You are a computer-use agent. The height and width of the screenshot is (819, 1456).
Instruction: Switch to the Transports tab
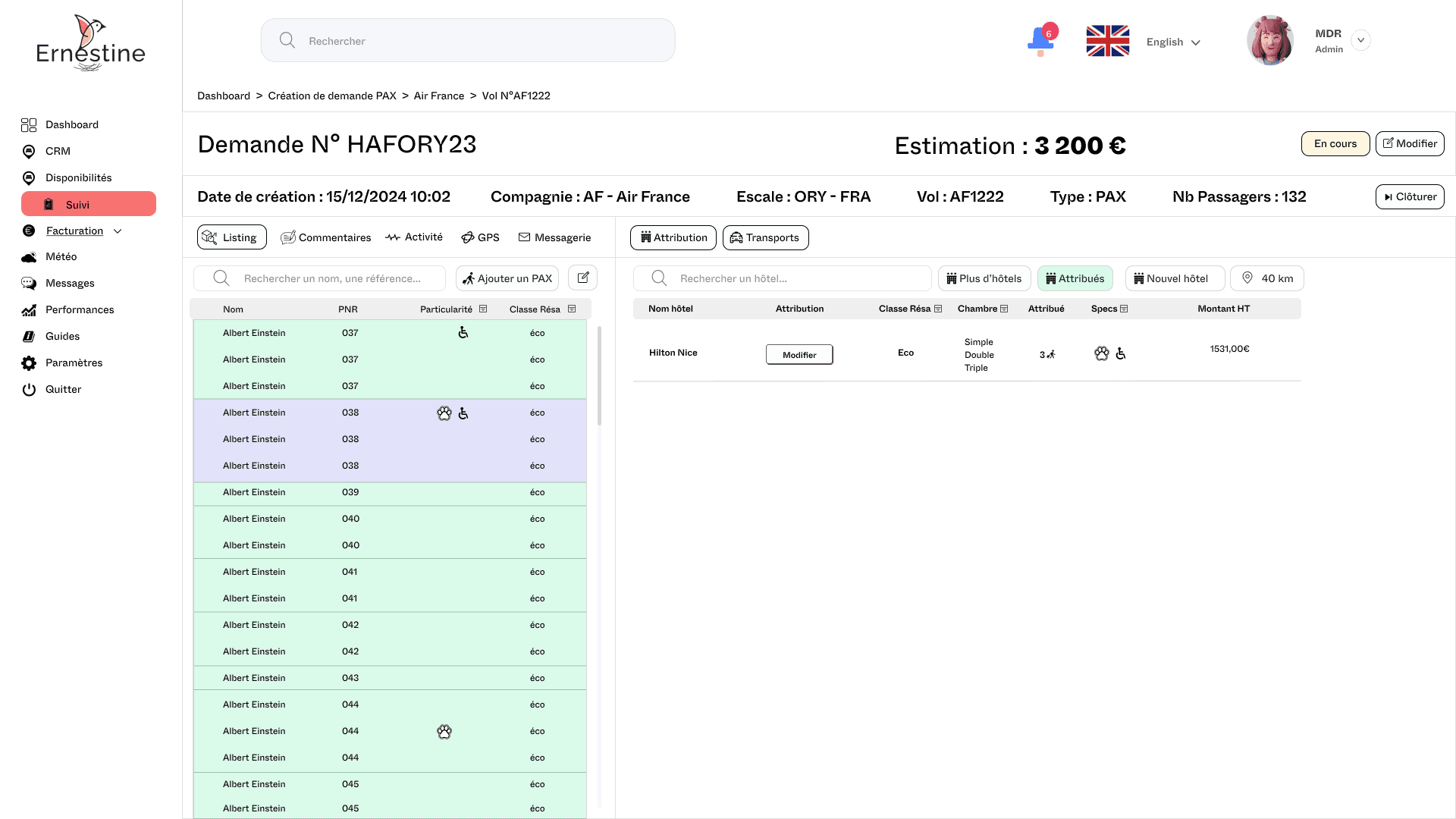[765, 237]
